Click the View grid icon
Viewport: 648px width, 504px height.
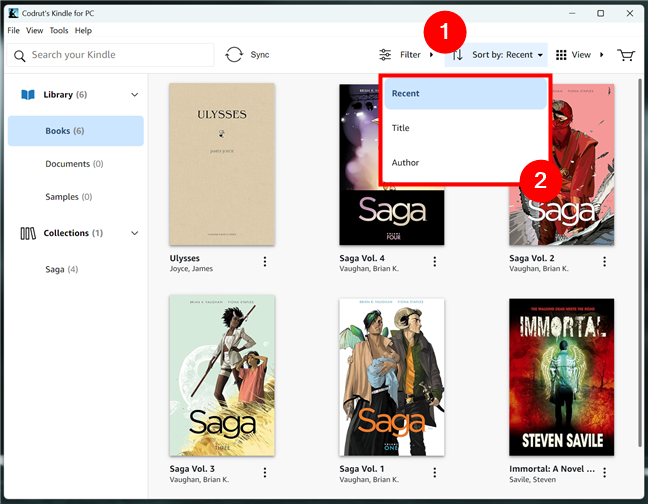pyautogui.click(x=561, y=55)
